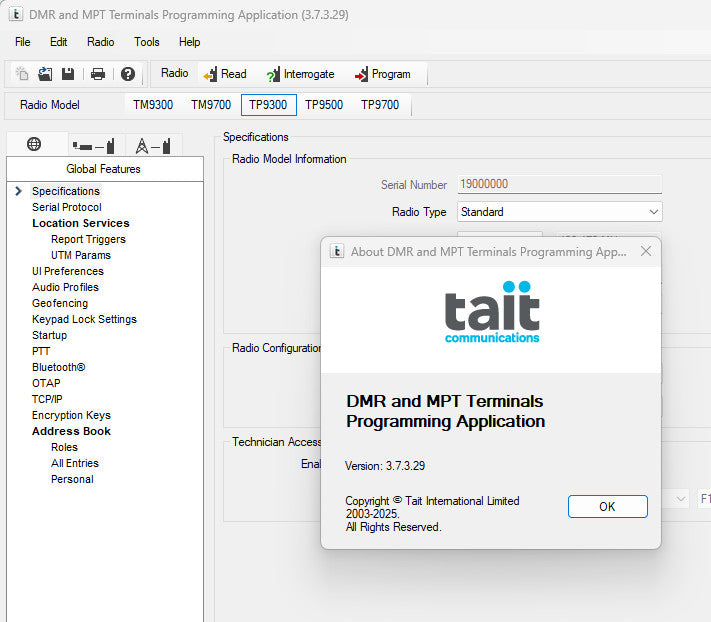The height and width of the screenshot is (622, 711).
Task: Select Specifications in the tree
Action: 66,191
